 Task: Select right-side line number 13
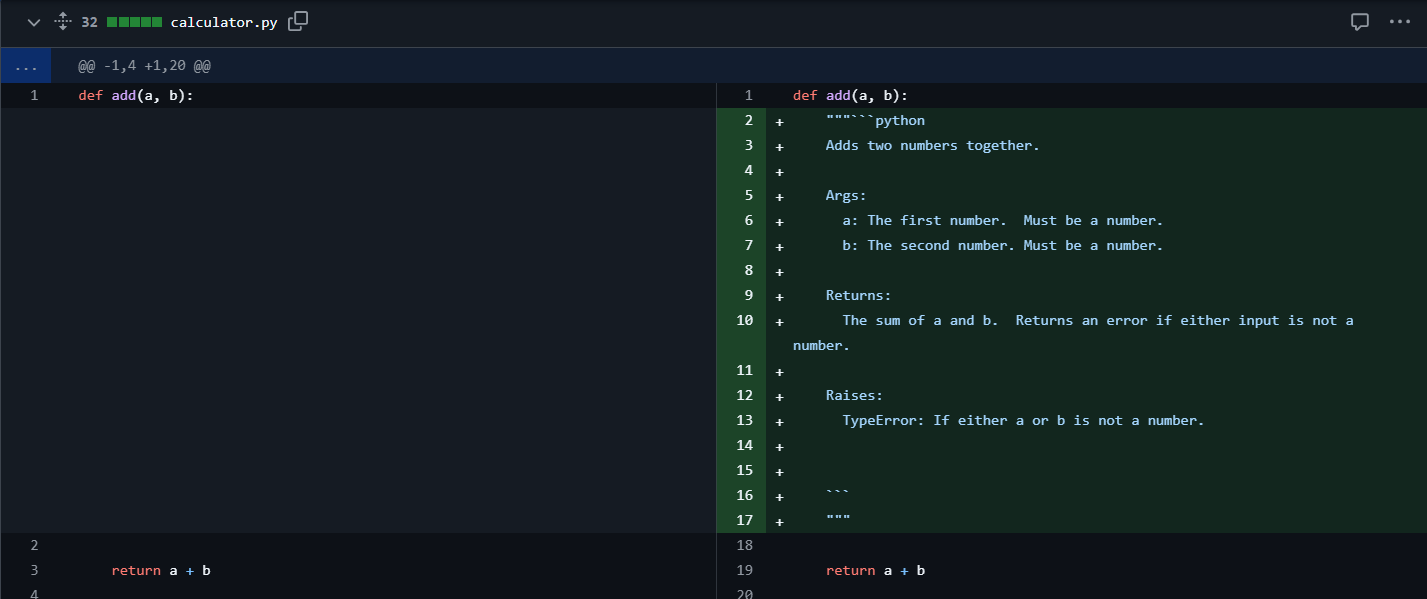pos(744,421)
